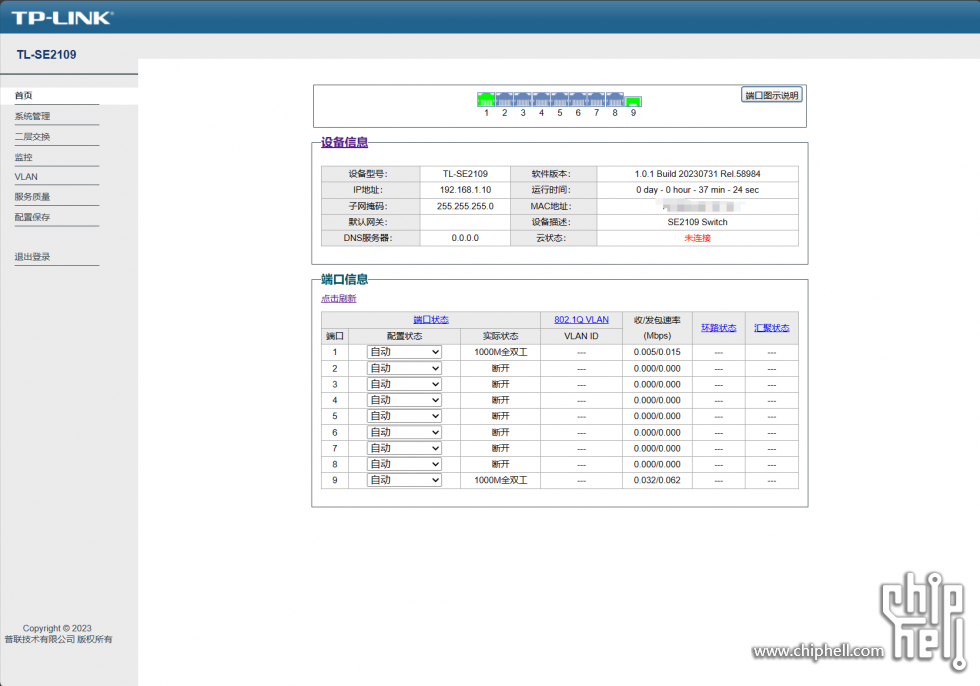Screen dimensions: 980x686
Task: Click SE2109 Switch device description
Action: pyautogui.click(x=698, y=222)
